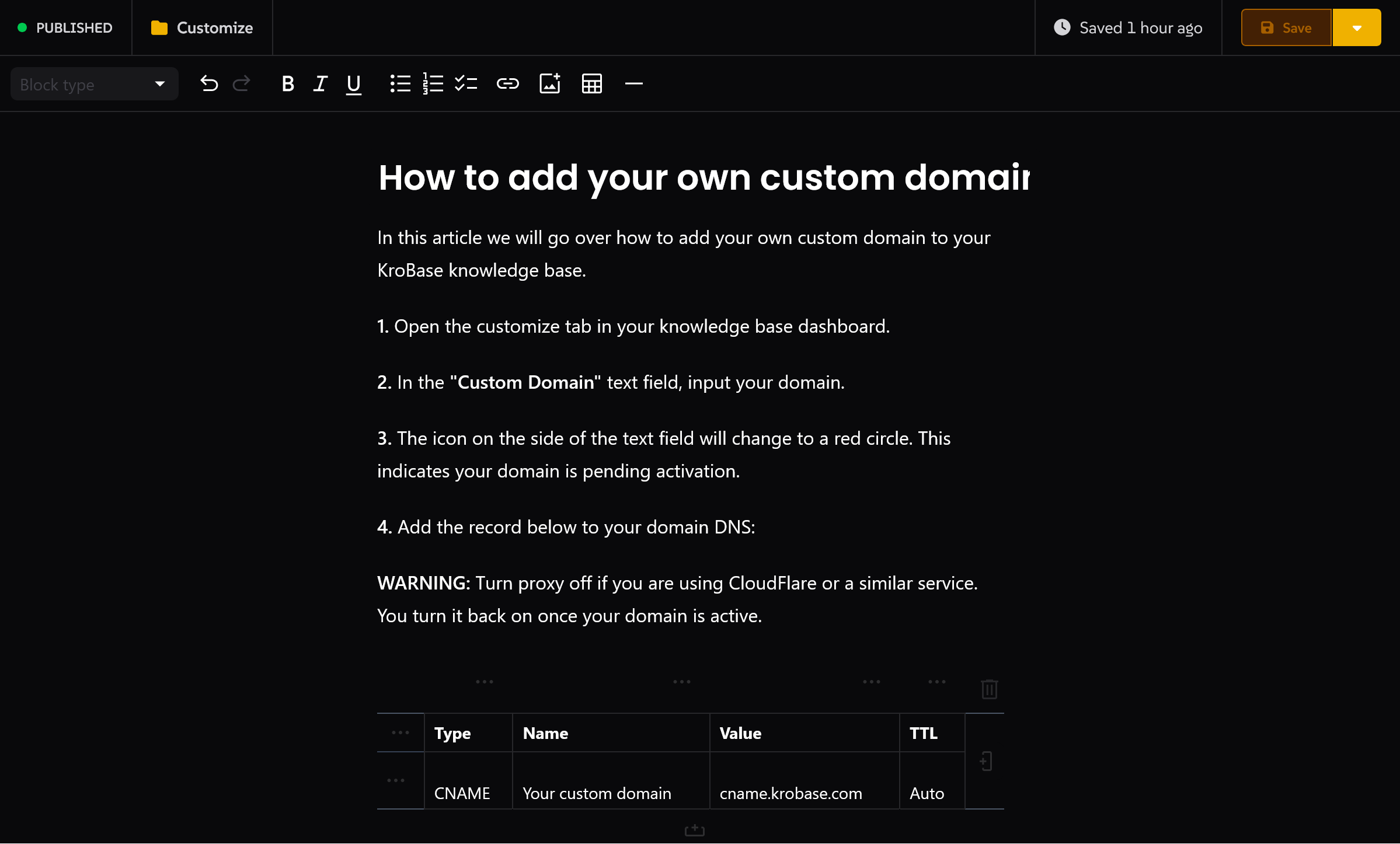The width and height of the screenshot is (1400, 844).
Task: Delete the table with trash icon
Action: click(x=989, y=689)
